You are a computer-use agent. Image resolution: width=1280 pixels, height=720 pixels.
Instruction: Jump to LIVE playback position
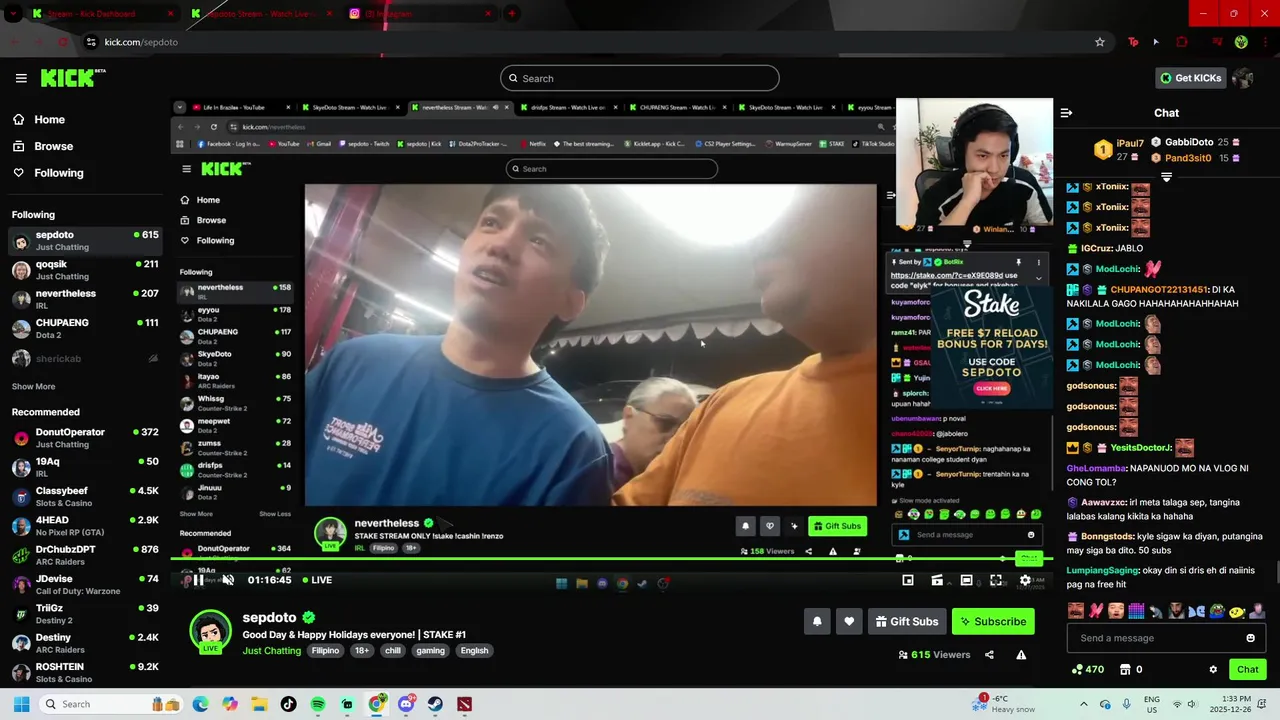pyautogui.click(x=316, y=580)
